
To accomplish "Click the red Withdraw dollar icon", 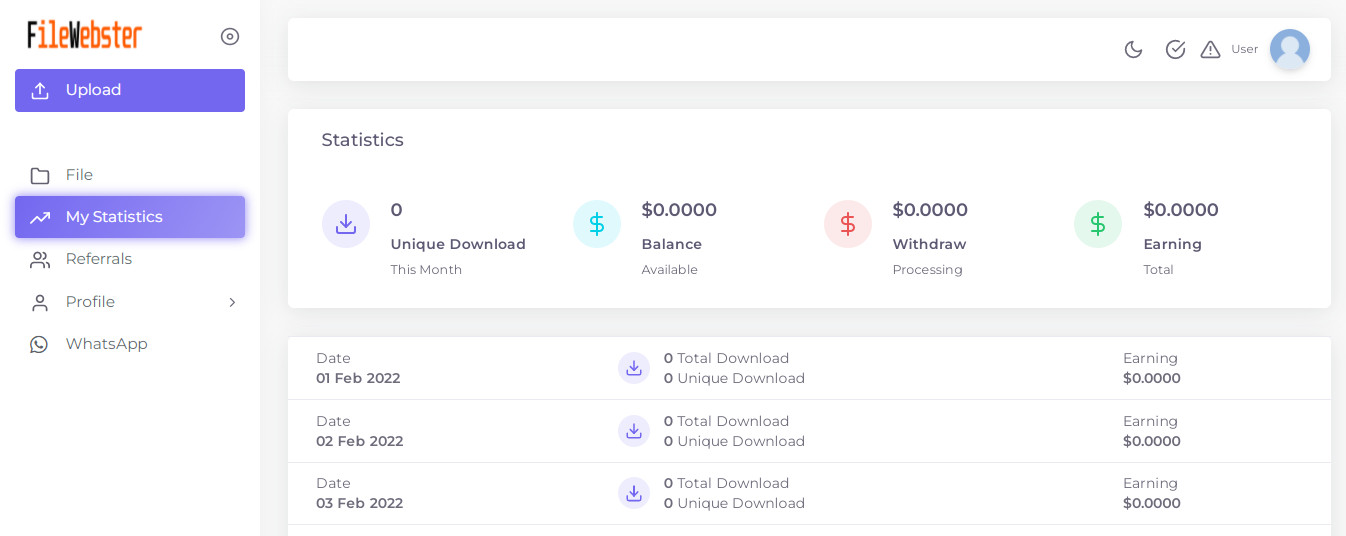I will pyautogui.click(x=848, y=224).
